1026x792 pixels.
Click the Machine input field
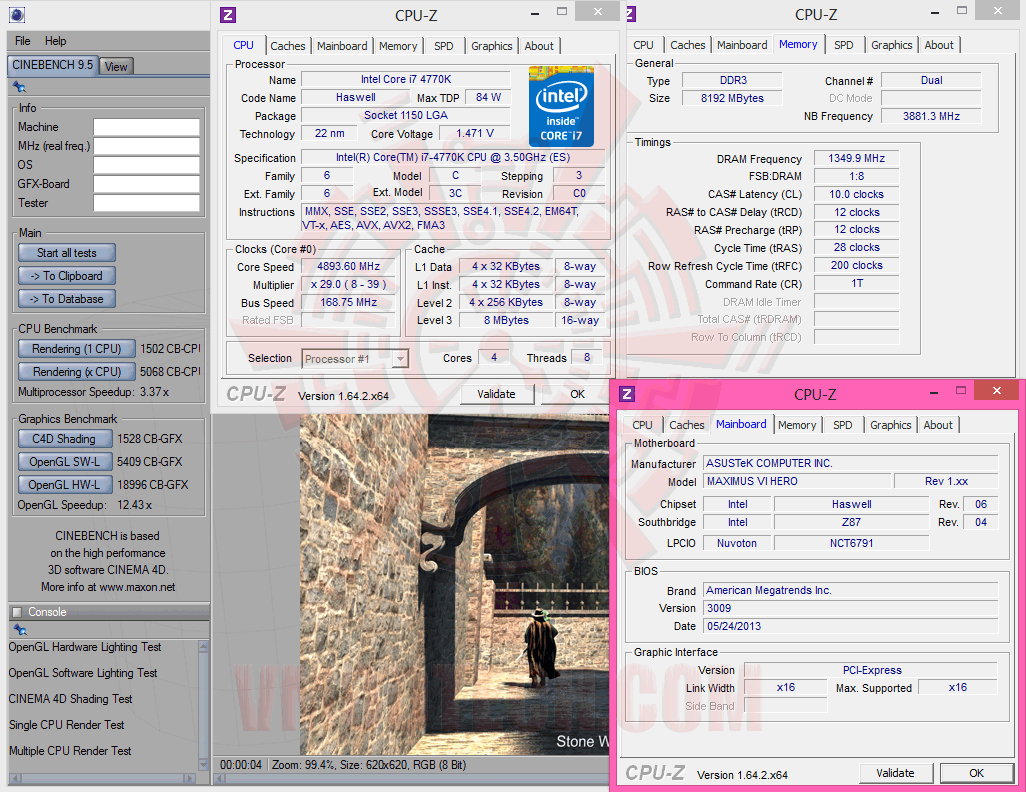147,127
